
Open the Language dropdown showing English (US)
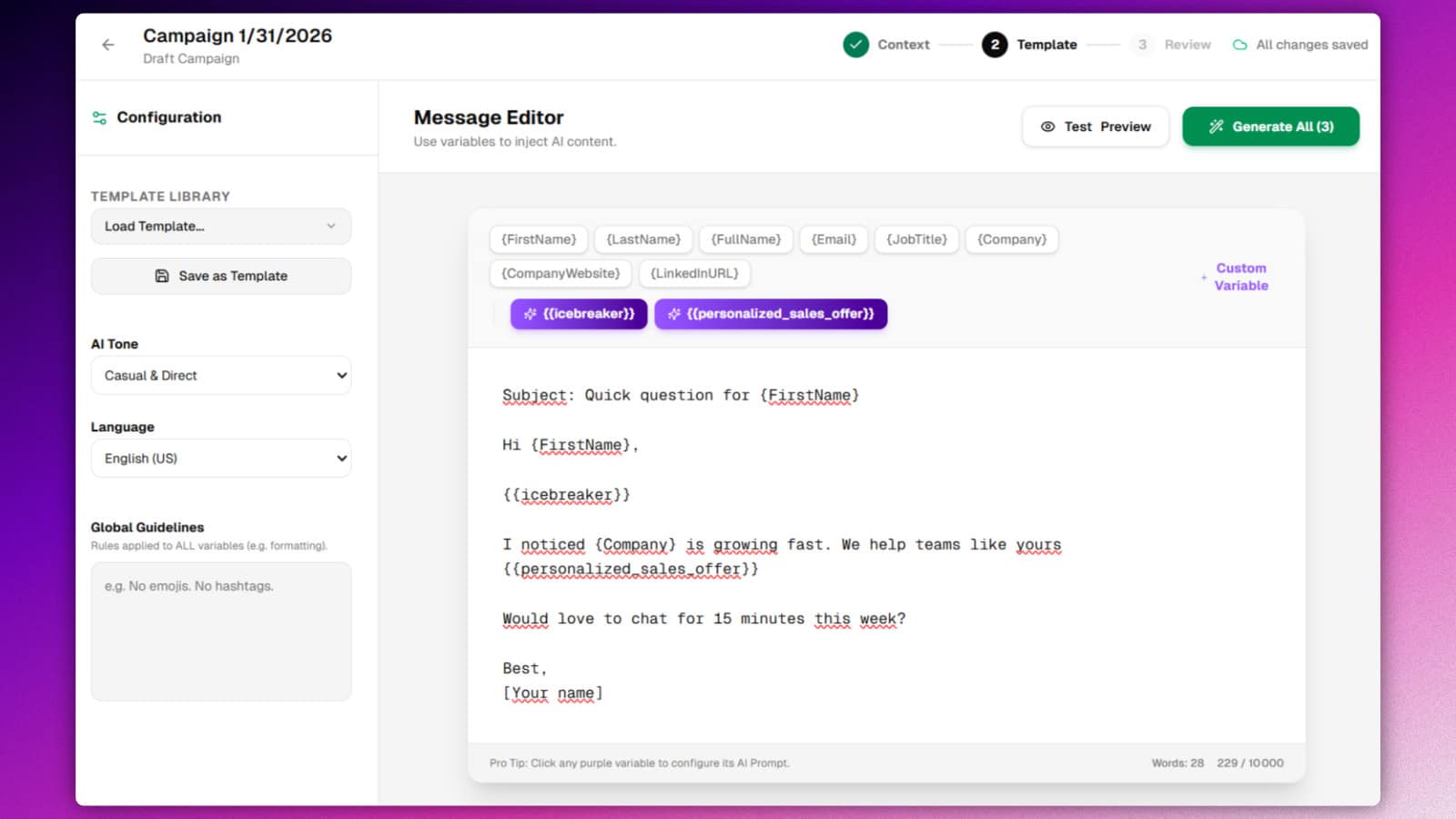[x=220, y=458]
